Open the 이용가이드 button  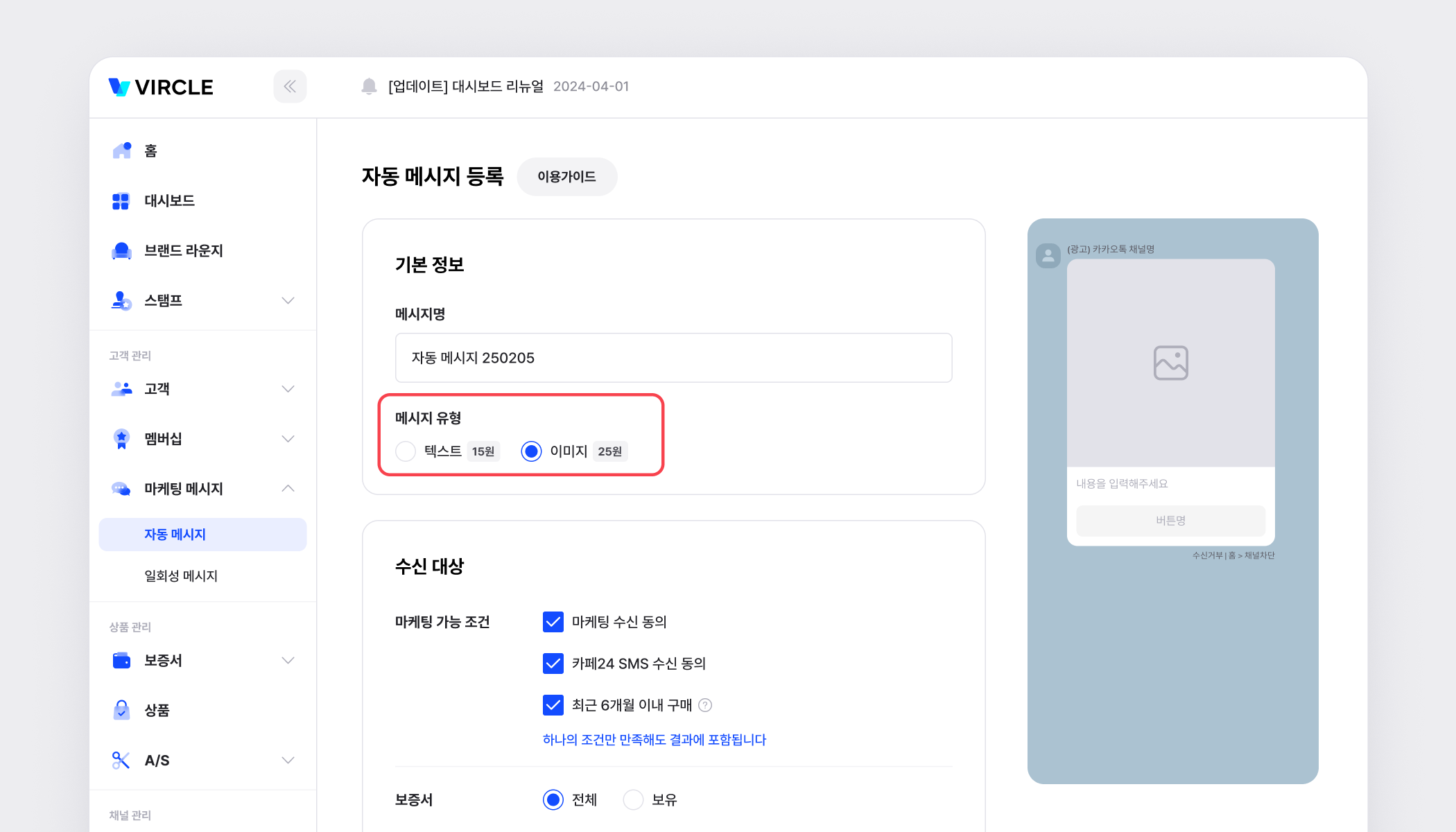tap(566, 177)
